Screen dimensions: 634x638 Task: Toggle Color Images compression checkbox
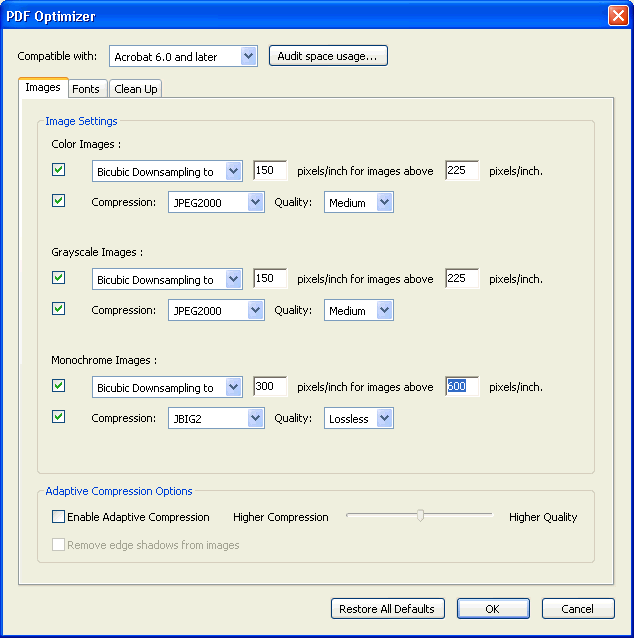[58, 201]
